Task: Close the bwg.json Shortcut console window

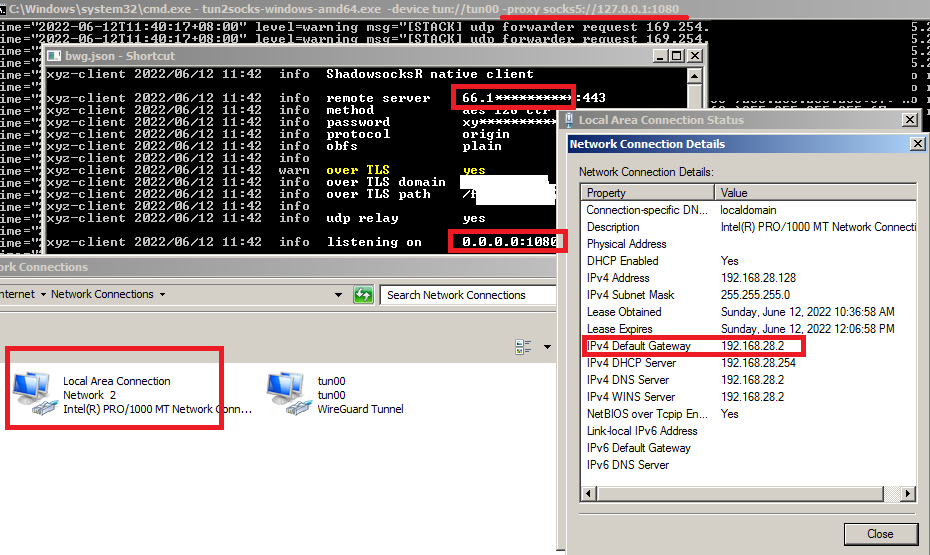Action: [695, 56]
